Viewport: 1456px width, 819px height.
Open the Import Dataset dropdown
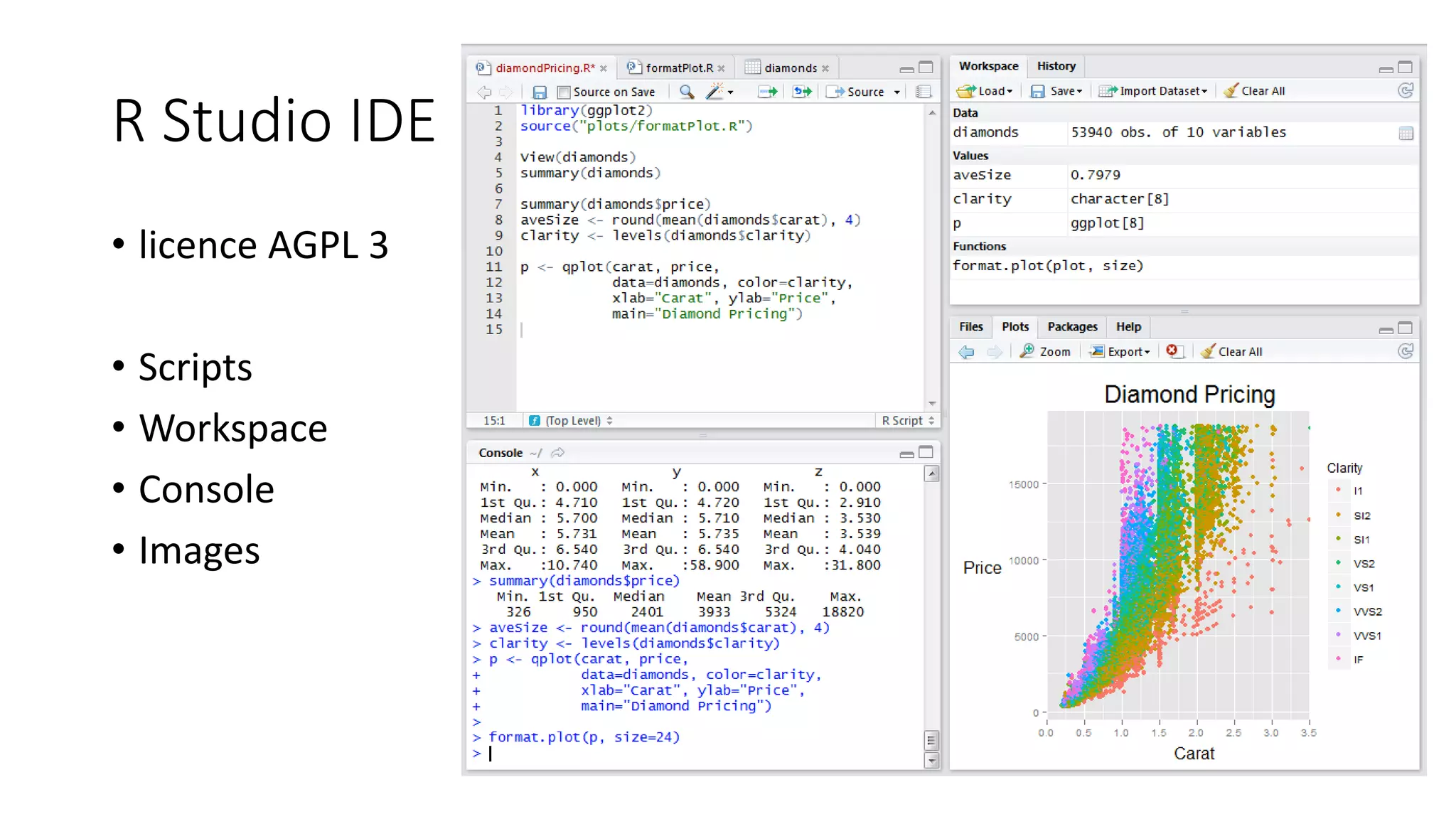1204,92
